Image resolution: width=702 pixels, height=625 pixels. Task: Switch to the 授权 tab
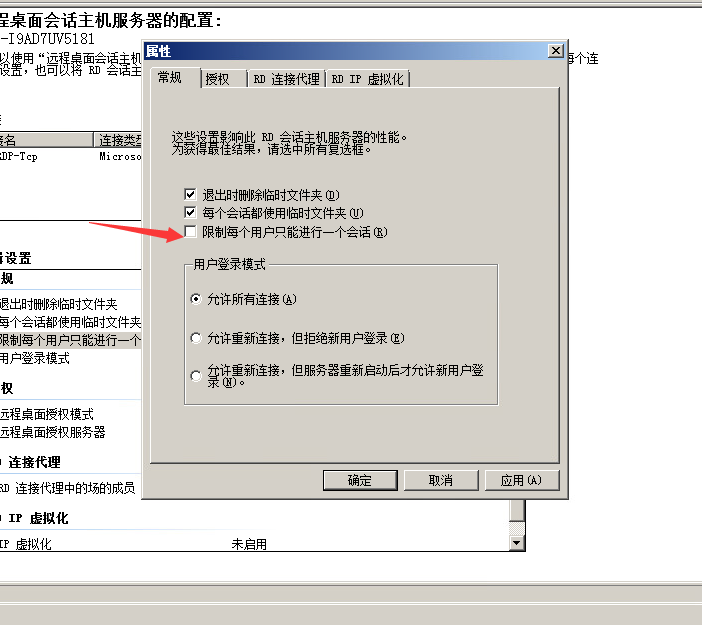(218, 79)
